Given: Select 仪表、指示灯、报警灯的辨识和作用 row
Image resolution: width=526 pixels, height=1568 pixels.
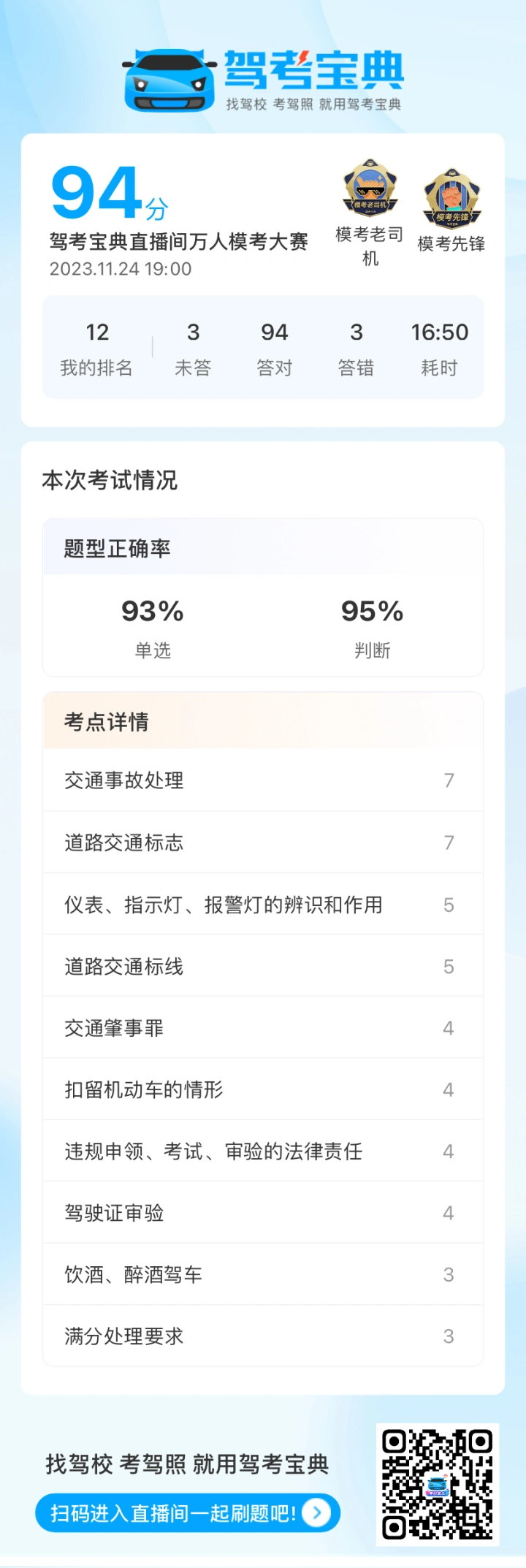Looking at the screenshot, I should [x=263, y=905].
